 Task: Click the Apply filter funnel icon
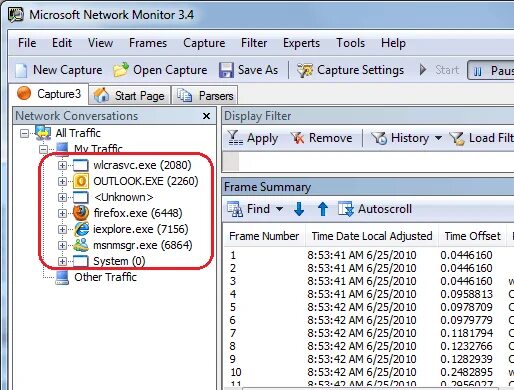(x=235, y=138)
